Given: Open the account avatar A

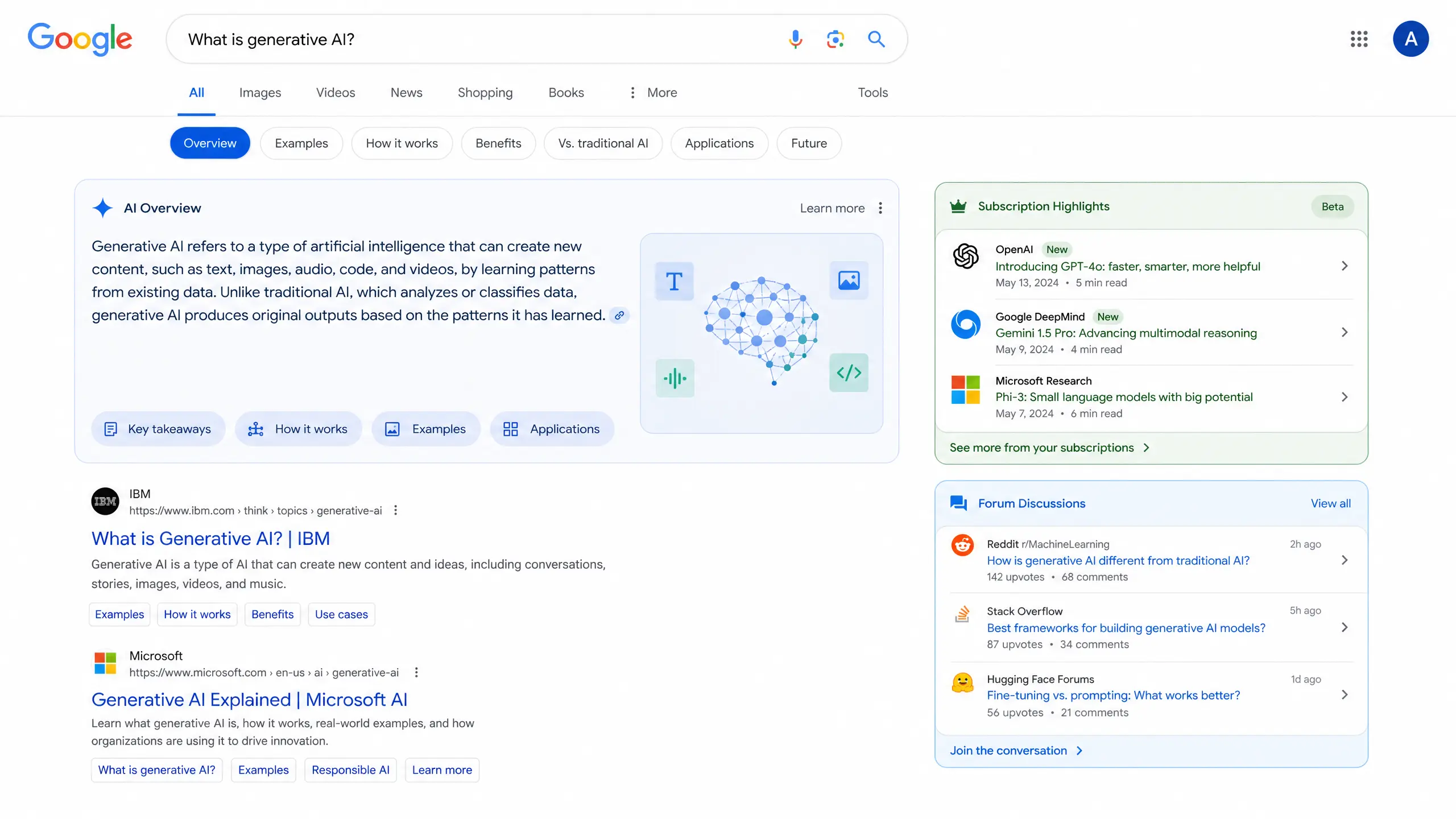Looking at the screenshot, I should pyautogui.click(x=1410, y=39).
